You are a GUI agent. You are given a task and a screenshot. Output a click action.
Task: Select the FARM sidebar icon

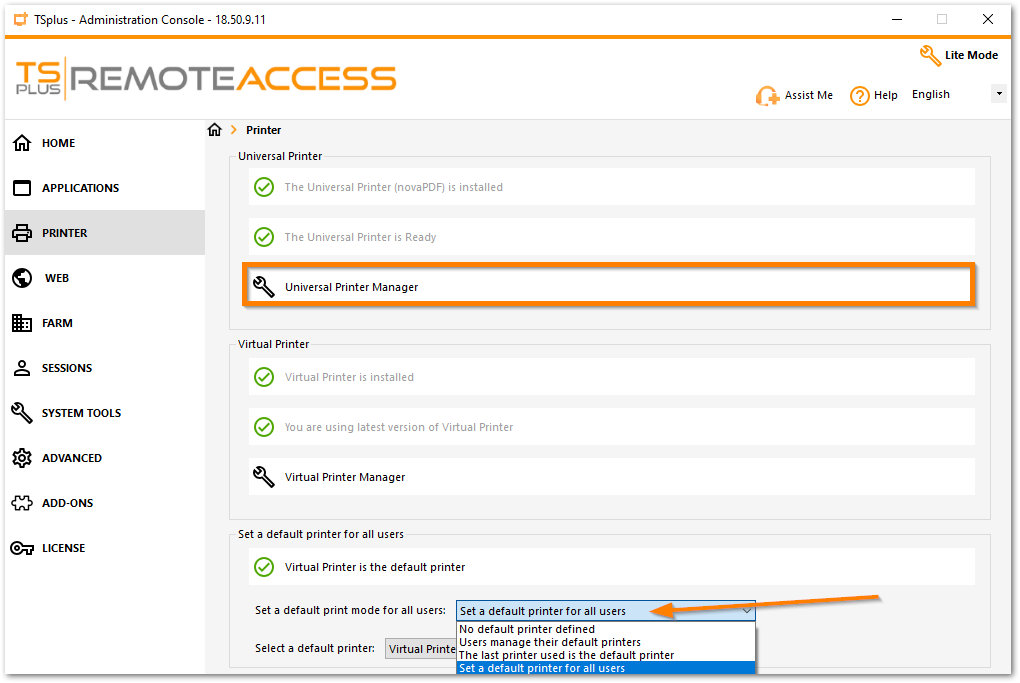pyautogui.click(x=58, y=323)
